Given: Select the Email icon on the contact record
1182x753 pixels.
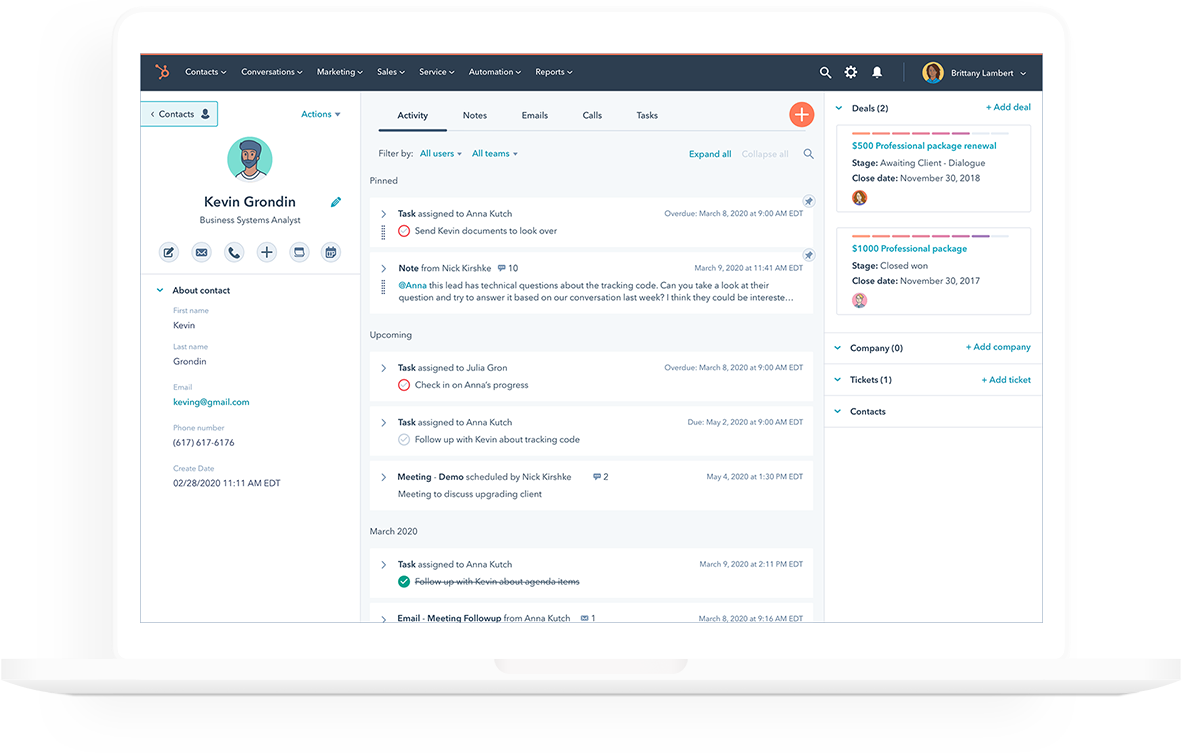Looking at the screenshot, I should click(201, 252).
